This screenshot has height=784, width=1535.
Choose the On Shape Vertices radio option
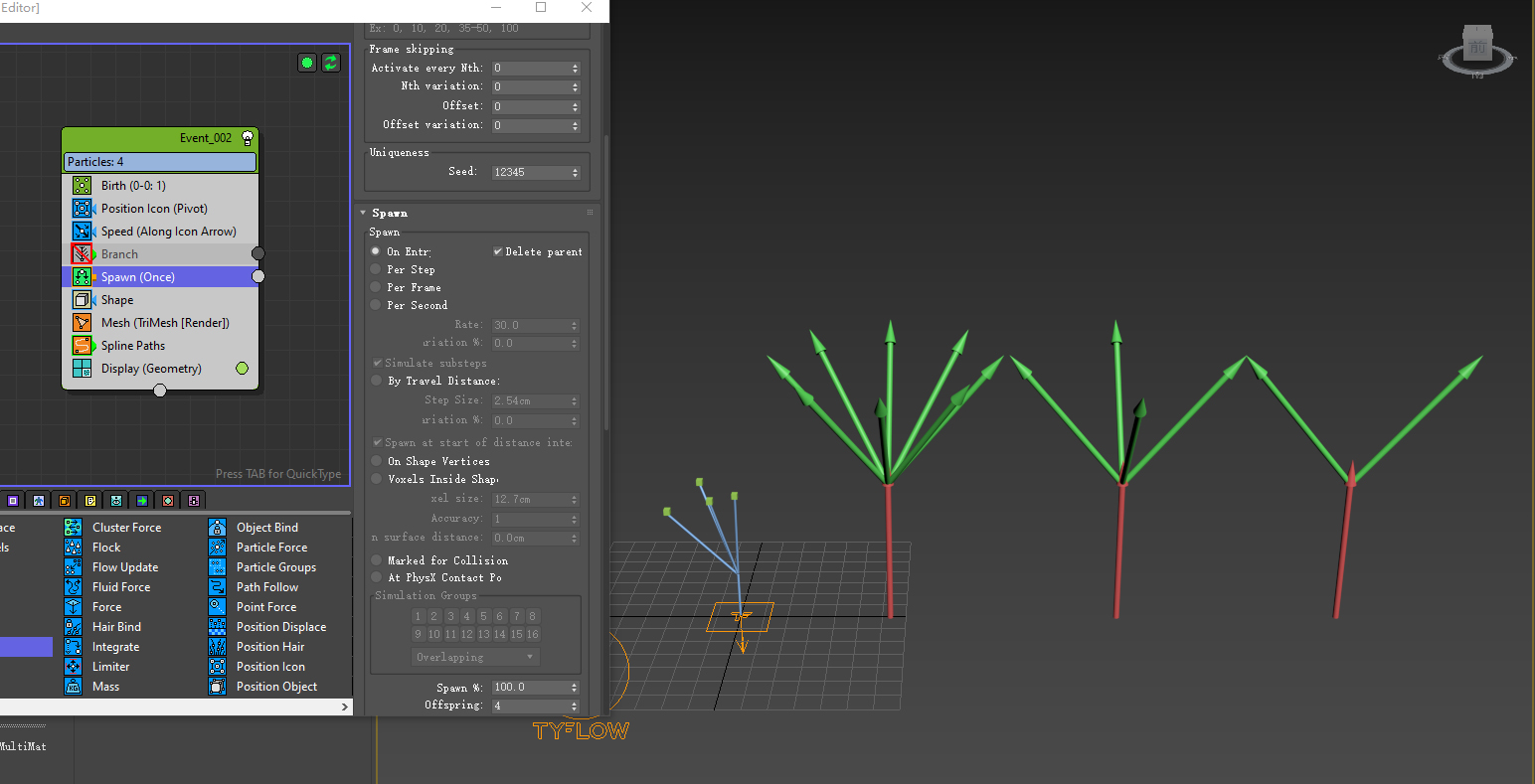(x=377, y=461)
